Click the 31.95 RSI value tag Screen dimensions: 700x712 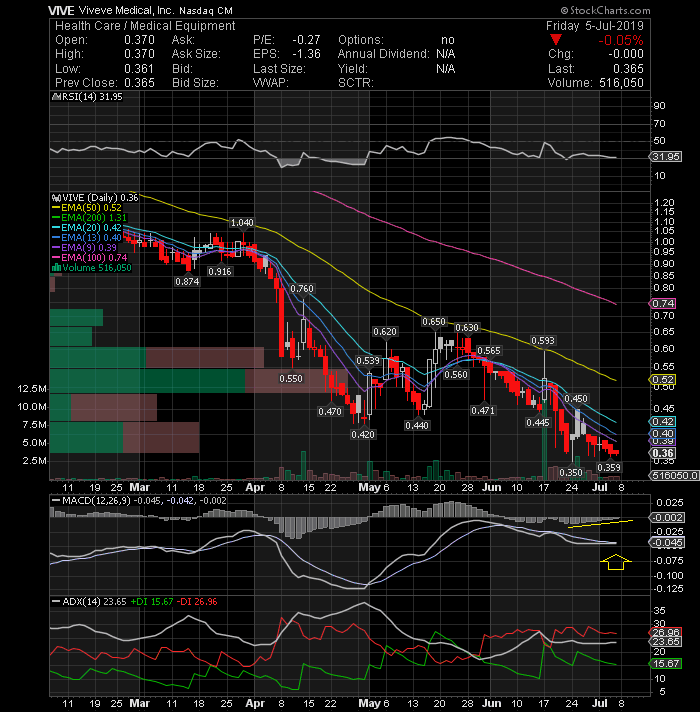click(666, 157)
